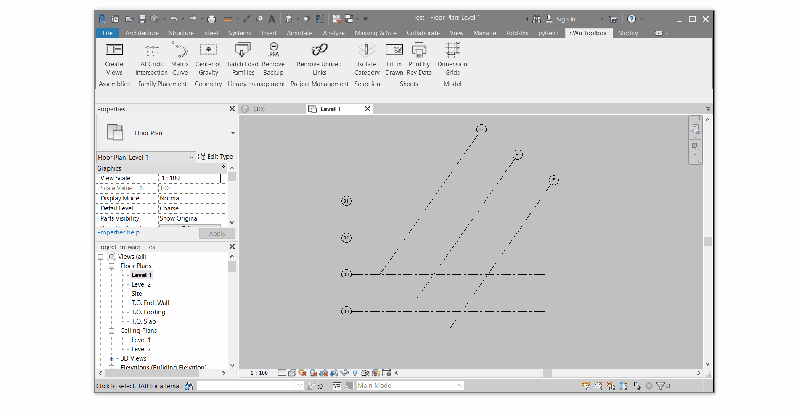Open the workset dropdown in status bar
The width and height of the screenshot is (800, 414).
pyautogui.click(x=251, y=386)
